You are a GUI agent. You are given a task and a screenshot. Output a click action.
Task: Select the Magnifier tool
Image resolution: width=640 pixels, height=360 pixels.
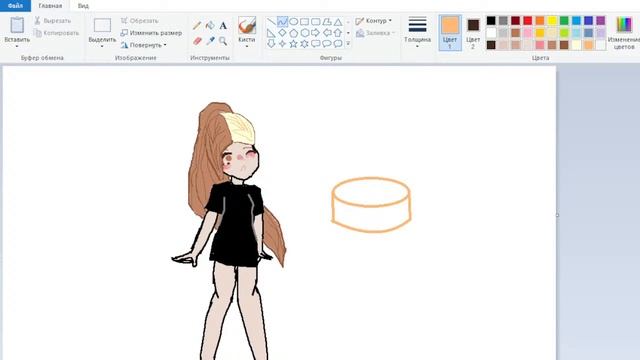[223, 41]
